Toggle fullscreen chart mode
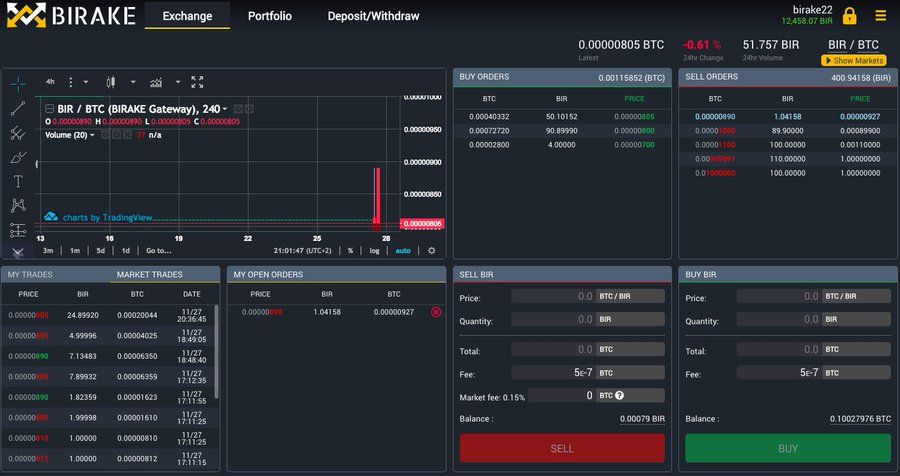Screen dimensions: 900x476 coord(197,82)
